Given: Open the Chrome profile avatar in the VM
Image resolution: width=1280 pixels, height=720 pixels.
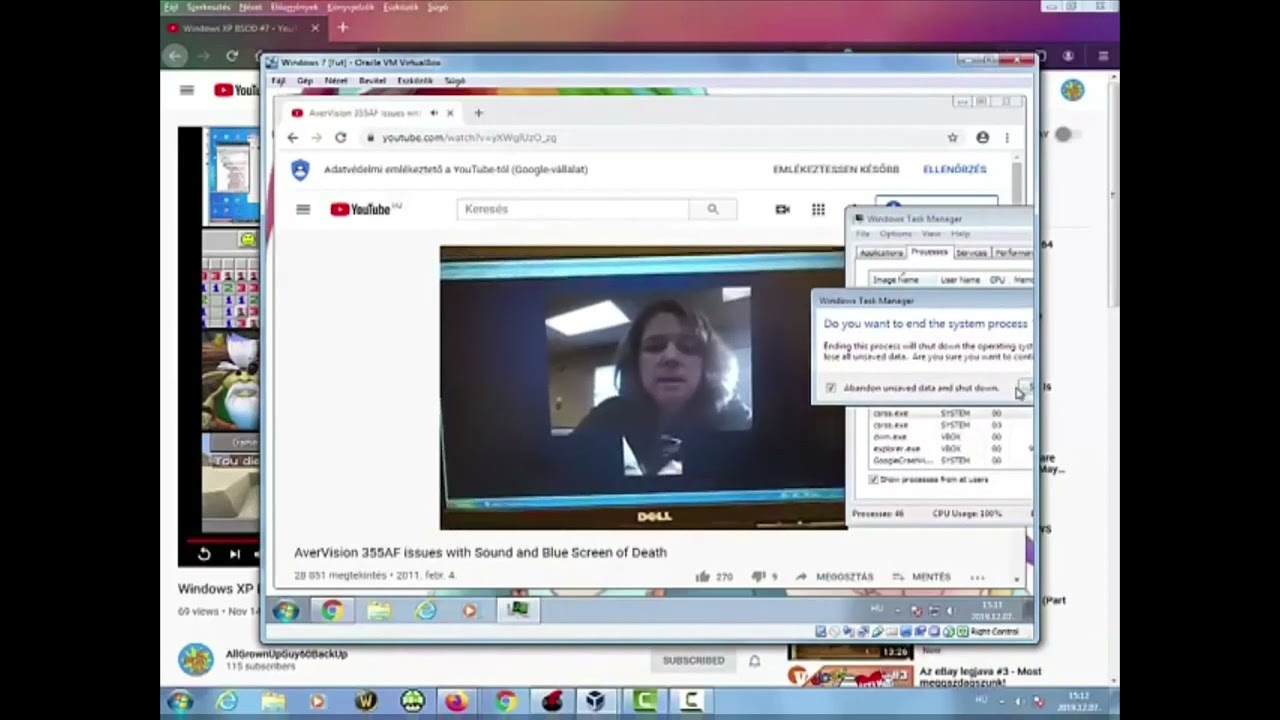Looking at the screenshot, I should tap(983, 138).
